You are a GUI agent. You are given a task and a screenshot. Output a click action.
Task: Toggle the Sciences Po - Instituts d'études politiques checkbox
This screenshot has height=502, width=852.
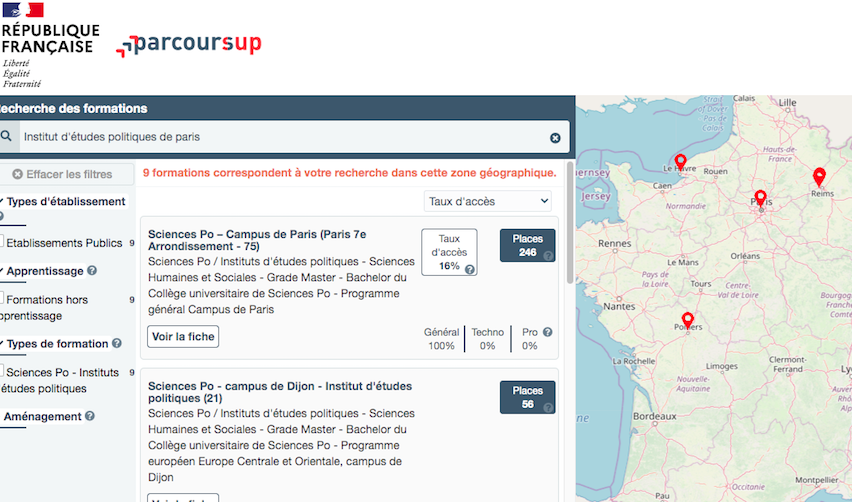tap(2, 370)
